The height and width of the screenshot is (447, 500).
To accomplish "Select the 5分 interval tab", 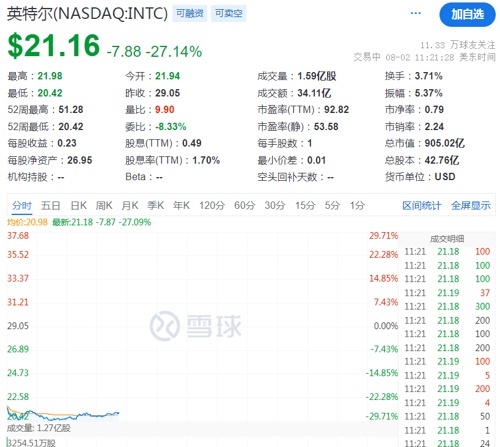I will tap(332, 206).
